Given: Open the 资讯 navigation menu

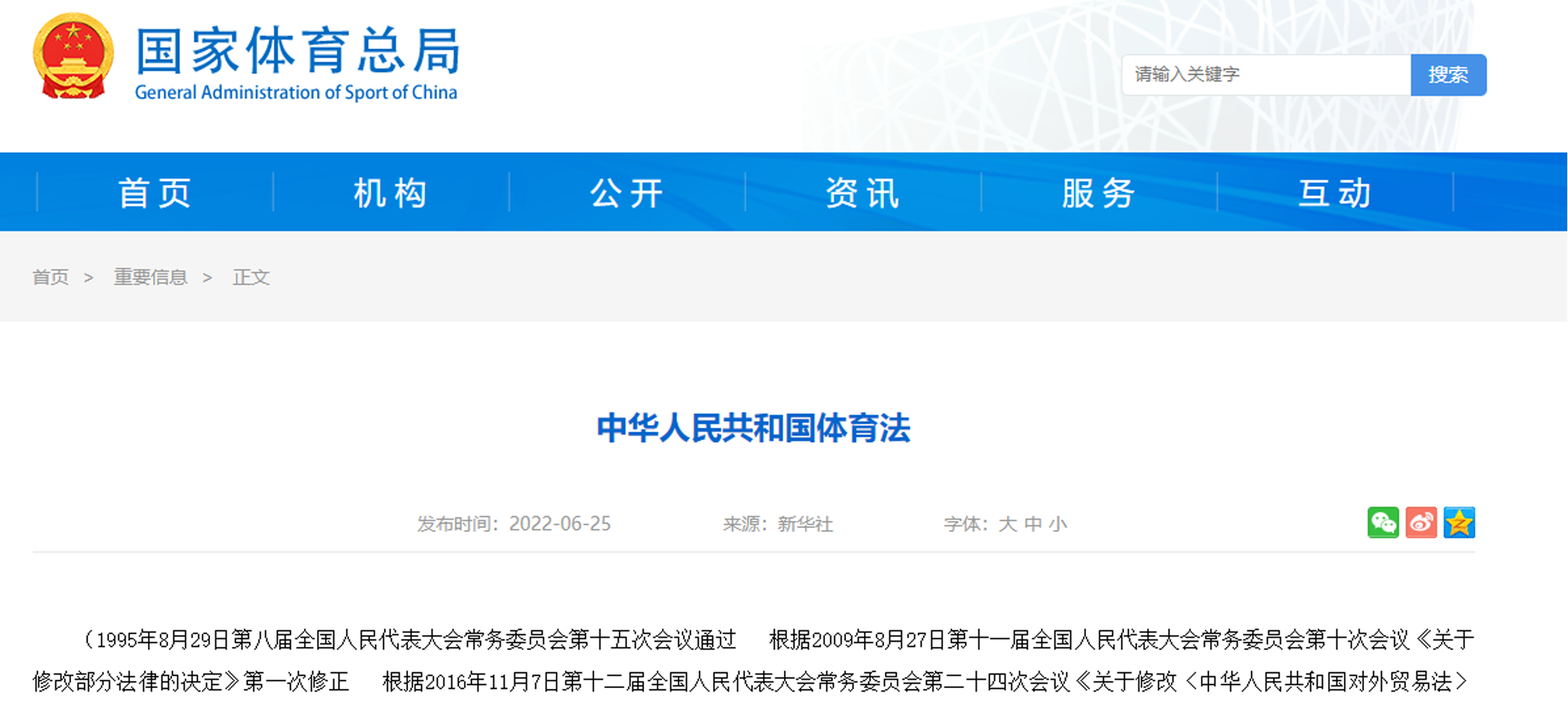Looking at the screenshot, I should pos(861,192).
